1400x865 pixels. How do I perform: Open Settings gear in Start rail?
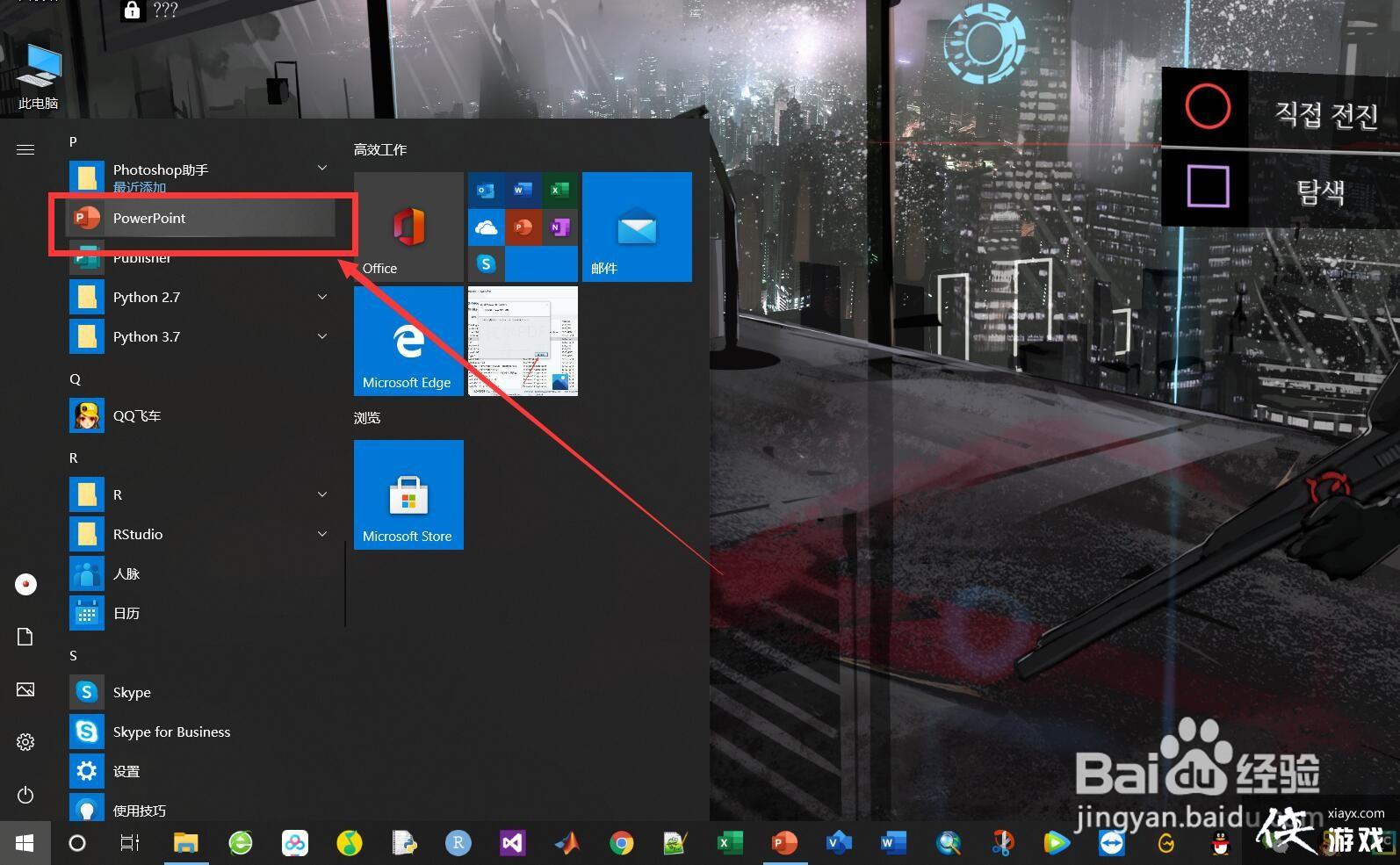click(25, 742)
